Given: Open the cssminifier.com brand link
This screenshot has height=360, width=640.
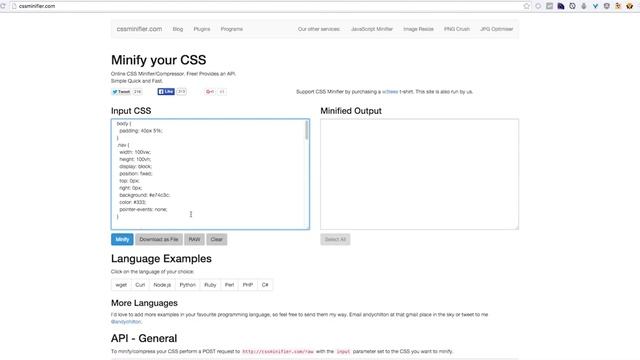Looking at the screenshot, I should (139, 29).
